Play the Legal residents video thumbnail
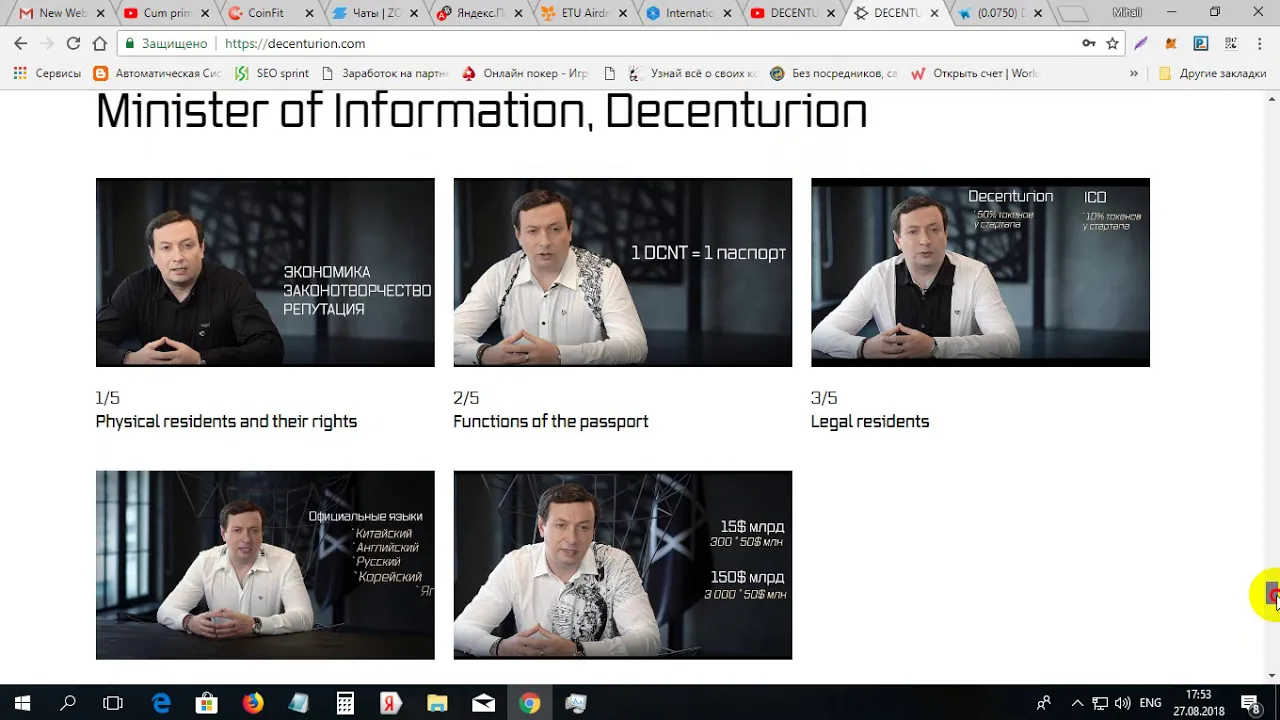This screenshot has height=720, width=1280. click(980, 272)
